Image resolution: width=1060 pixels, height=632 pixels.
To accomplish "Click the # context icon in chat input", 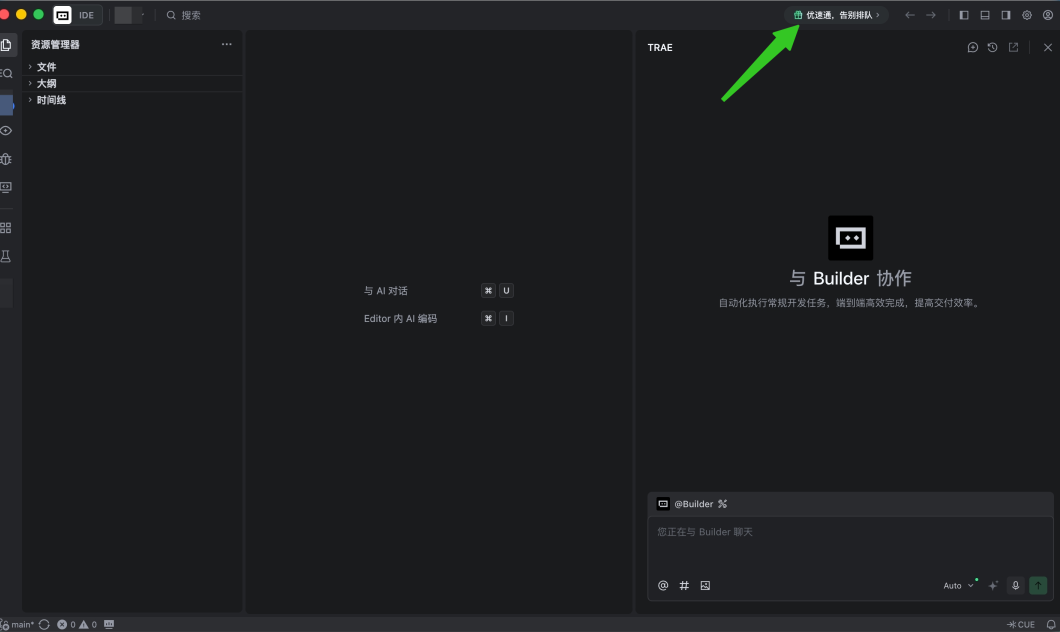I will (x=684, y=585).
